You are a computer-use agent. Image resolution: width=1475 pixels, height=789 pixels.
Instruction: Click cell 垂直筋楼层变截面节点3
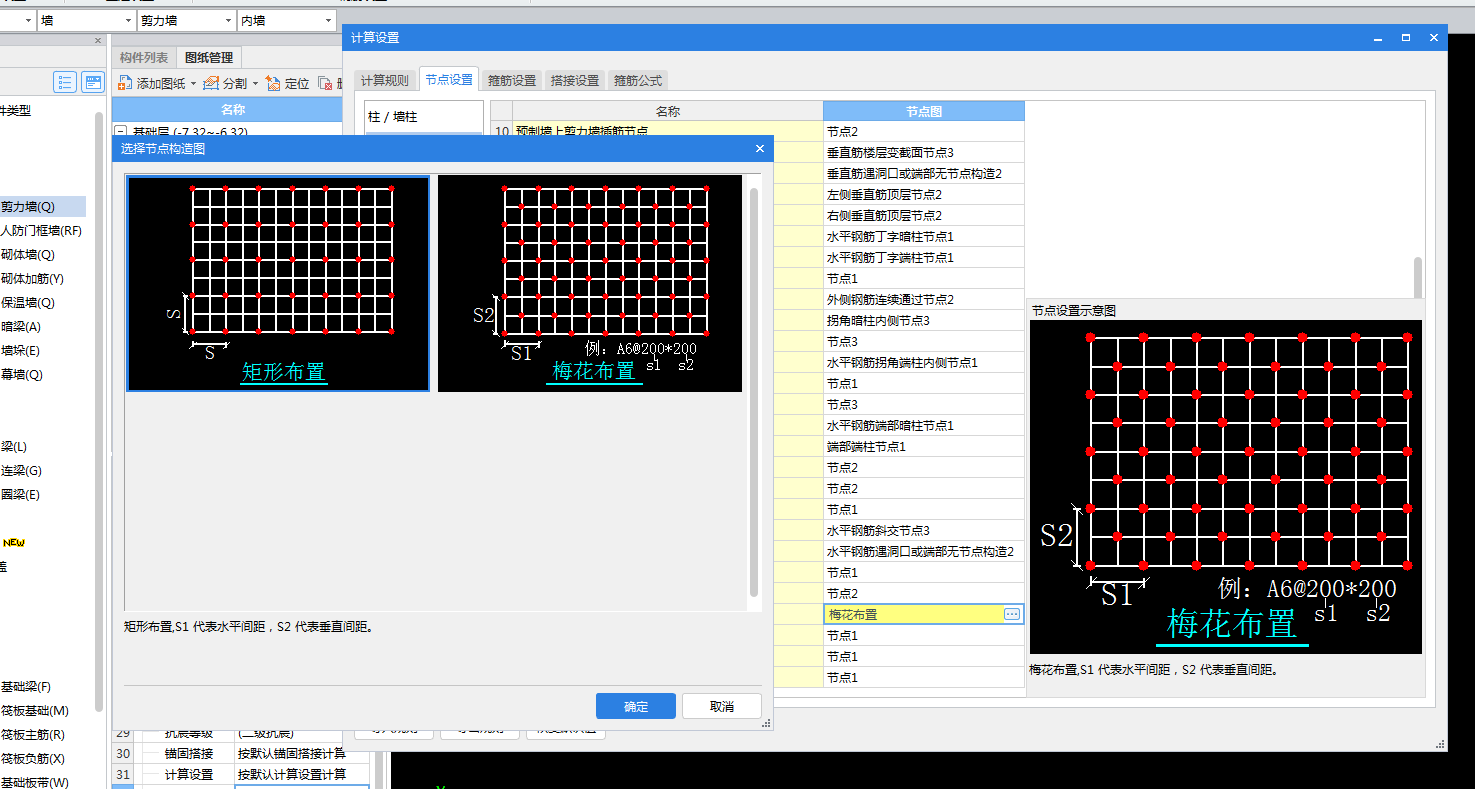coord(923,152)
